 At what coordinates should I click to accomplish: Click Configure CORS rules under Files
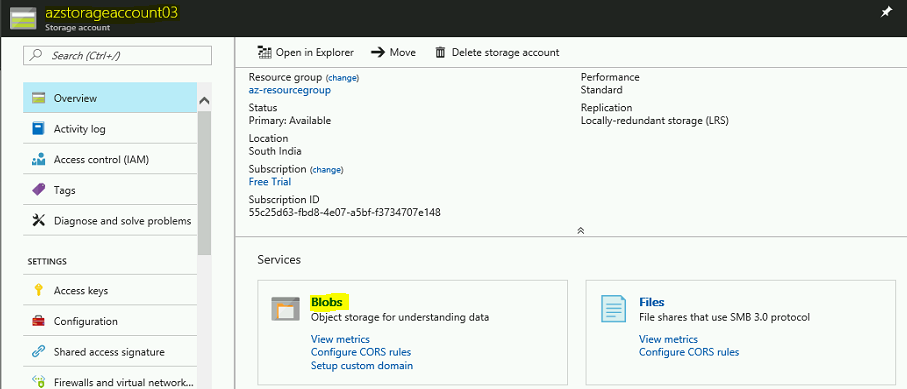689,352
